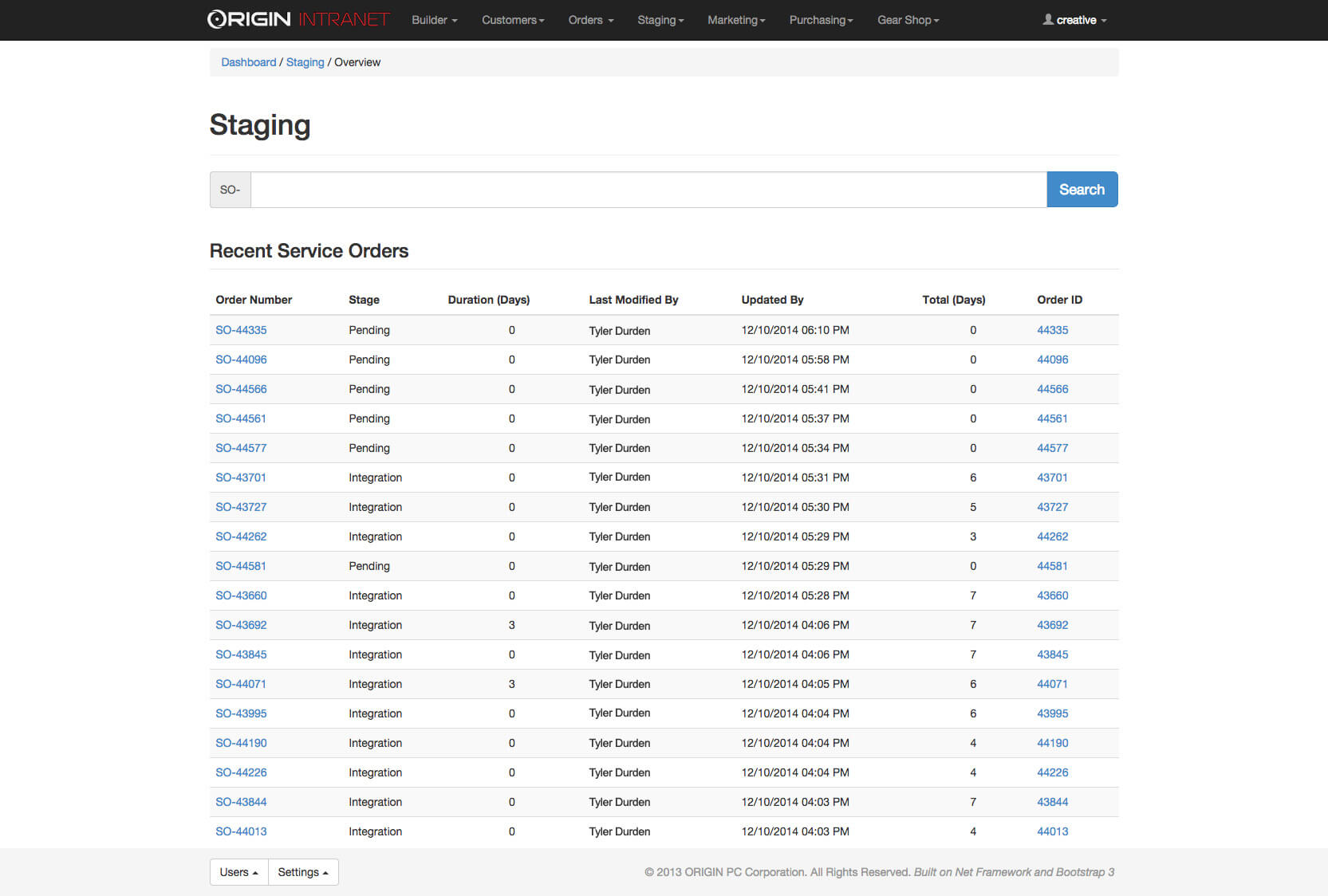This screenshot has width=1328, height=896.
Task: Click Order ID link 44013
Action: click(x=1052, y=831)
